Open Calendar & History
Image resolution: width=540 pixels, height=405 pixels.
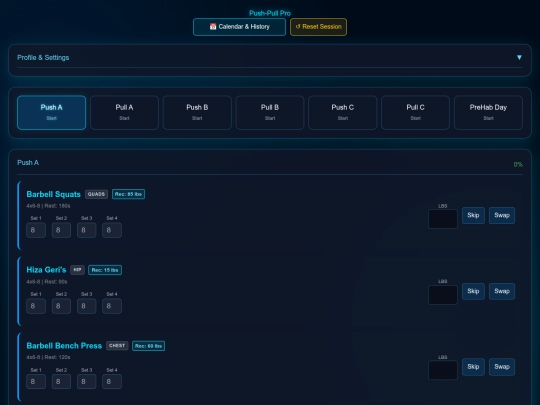click(x=239, y=27)
